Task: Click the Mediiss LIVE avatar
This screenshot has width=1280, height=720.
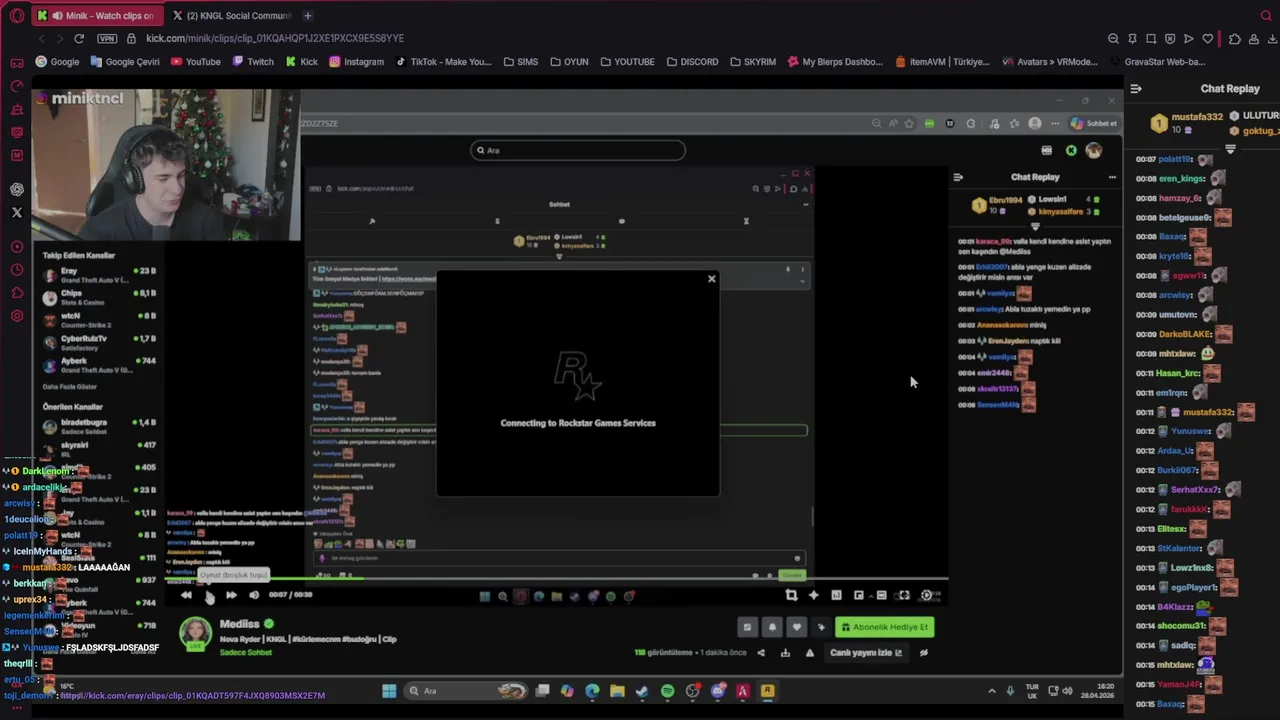Action: click(x=195, y=634)
